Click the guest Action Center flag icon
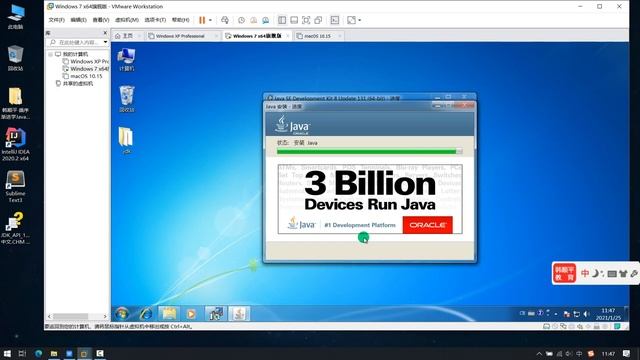Viewport: 640px width, 360px height. point(567,314)
